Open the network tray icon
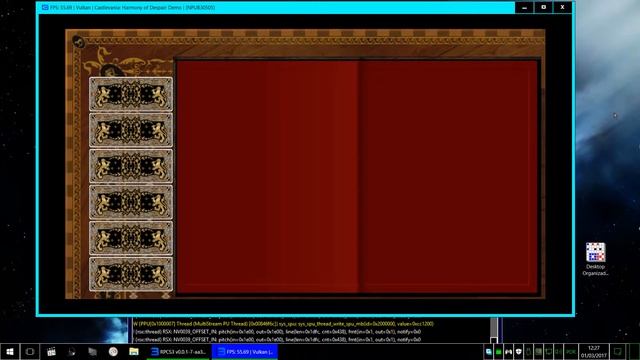 click(x=549, y=352)
